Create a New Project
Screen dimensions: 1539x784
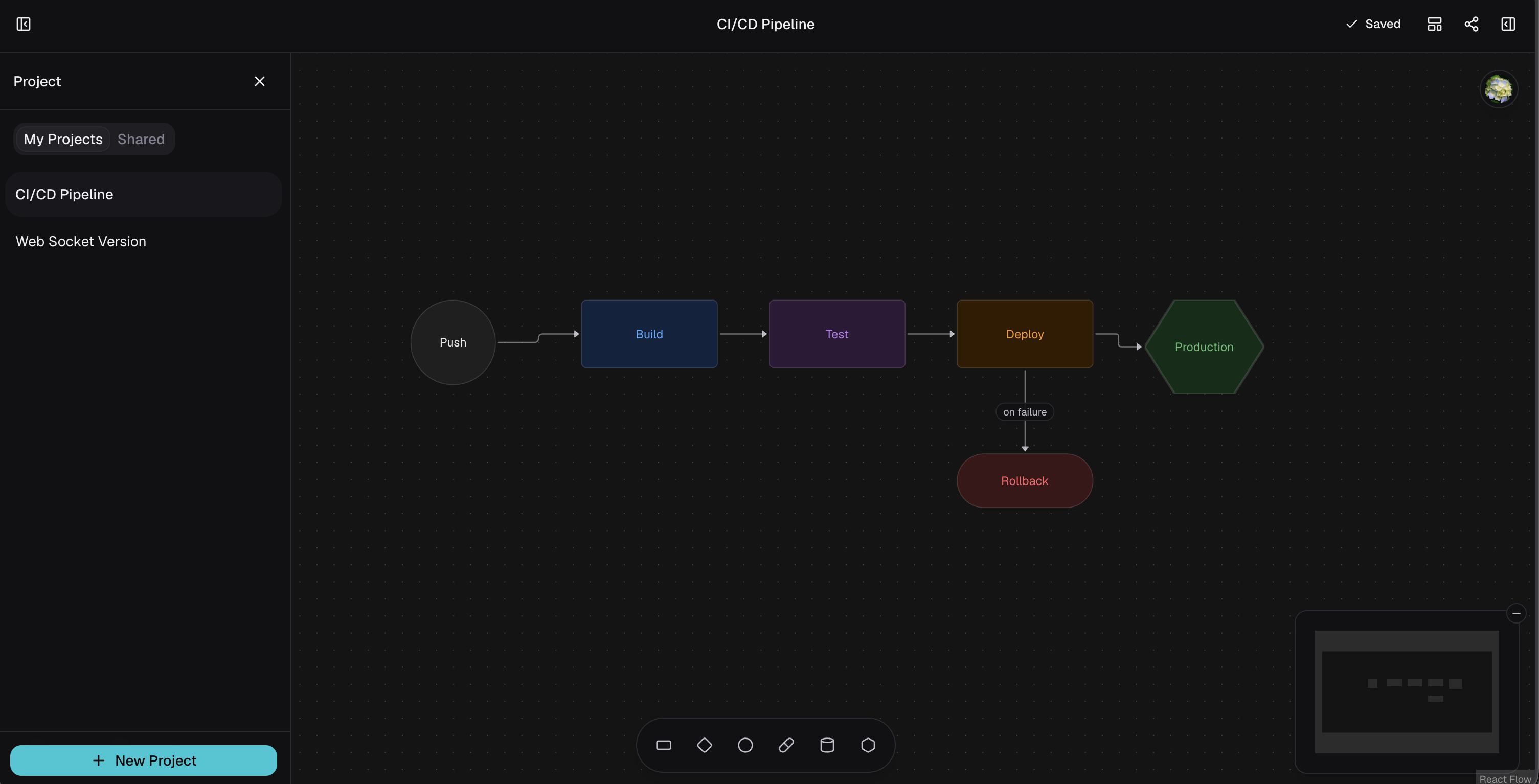(x=143, y=760)
